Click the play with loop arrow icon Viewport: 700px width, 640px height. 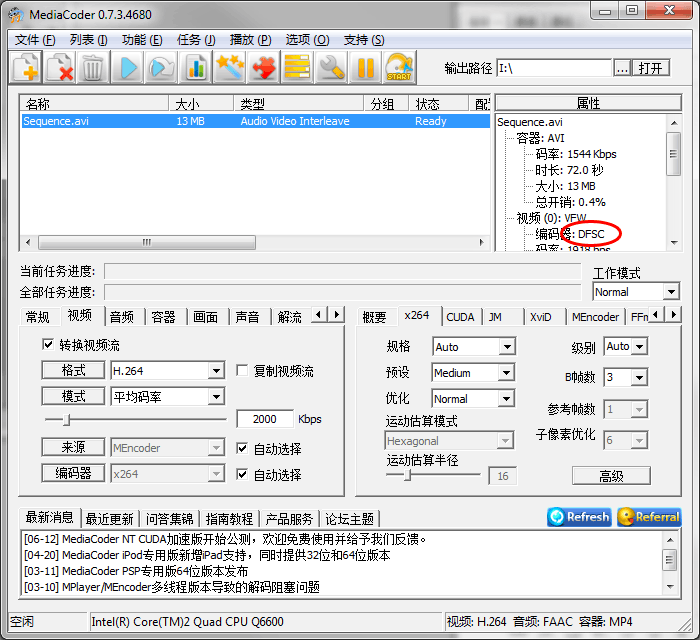tap(162, 67)
